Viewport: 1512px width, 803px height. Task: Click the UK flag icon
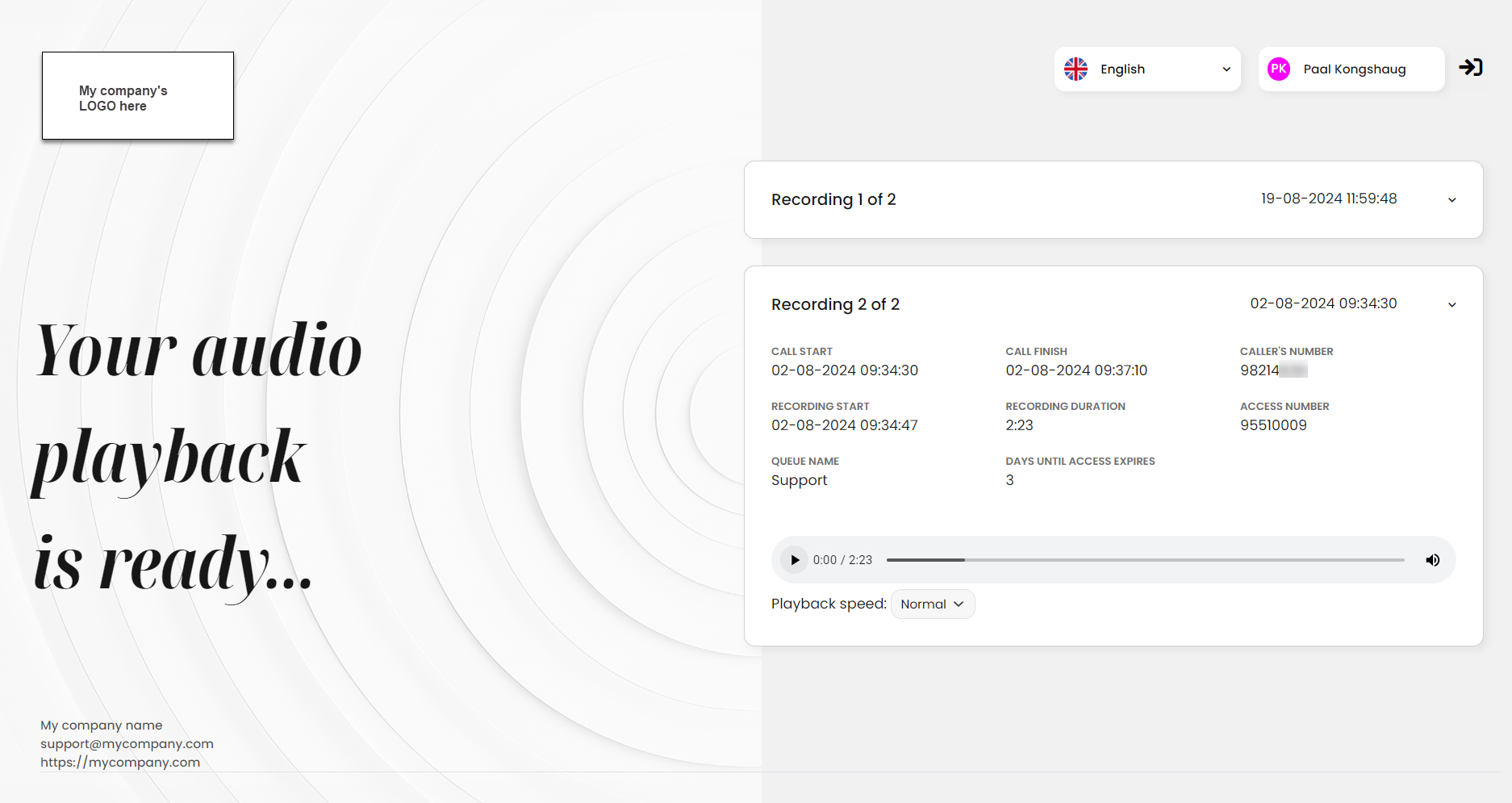tap(1076, 69)
